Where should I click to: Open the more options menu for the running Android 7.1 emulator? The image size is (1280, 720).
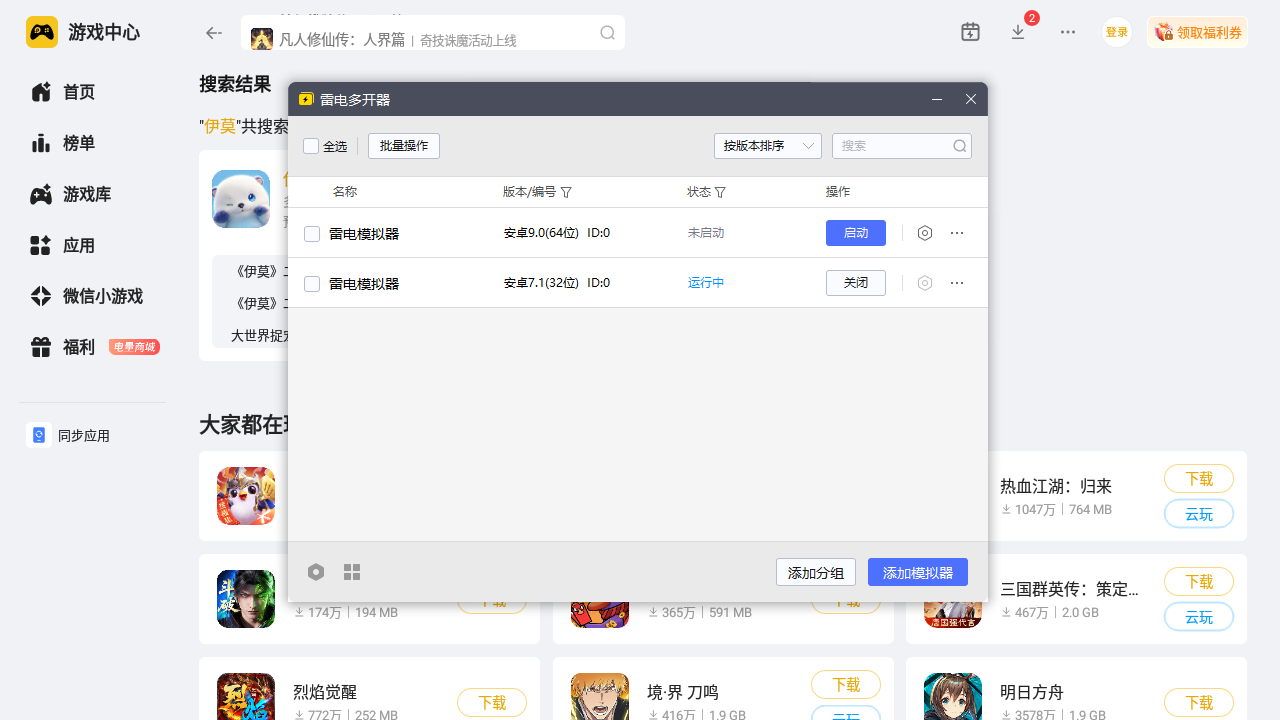[x=957, y=283]
